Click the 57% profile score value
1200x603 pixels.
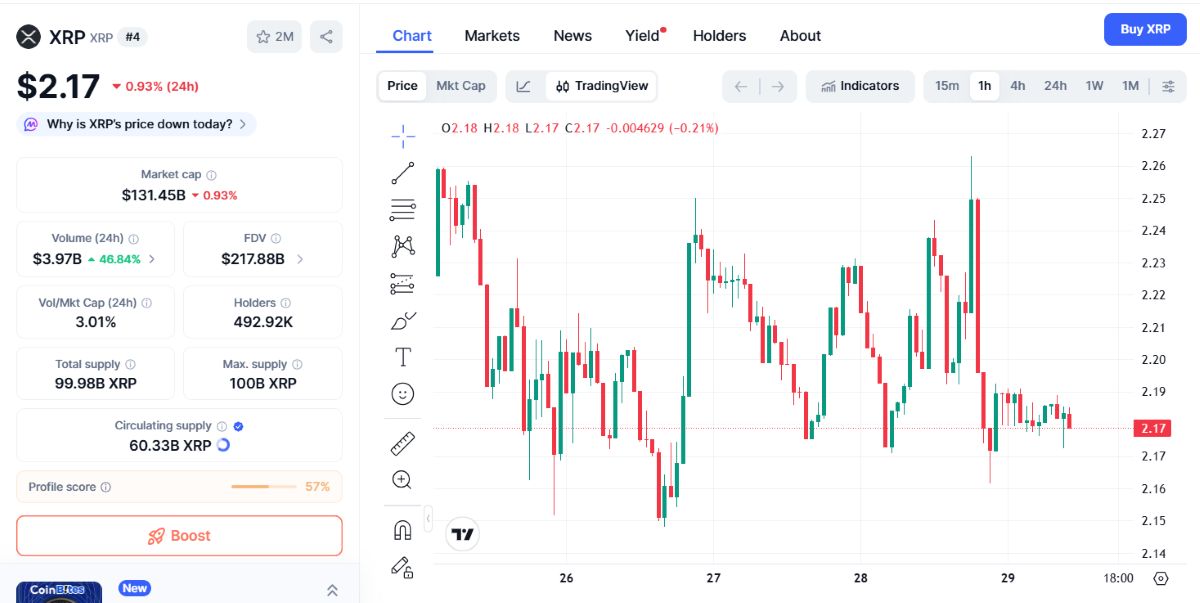pos(317,487)
